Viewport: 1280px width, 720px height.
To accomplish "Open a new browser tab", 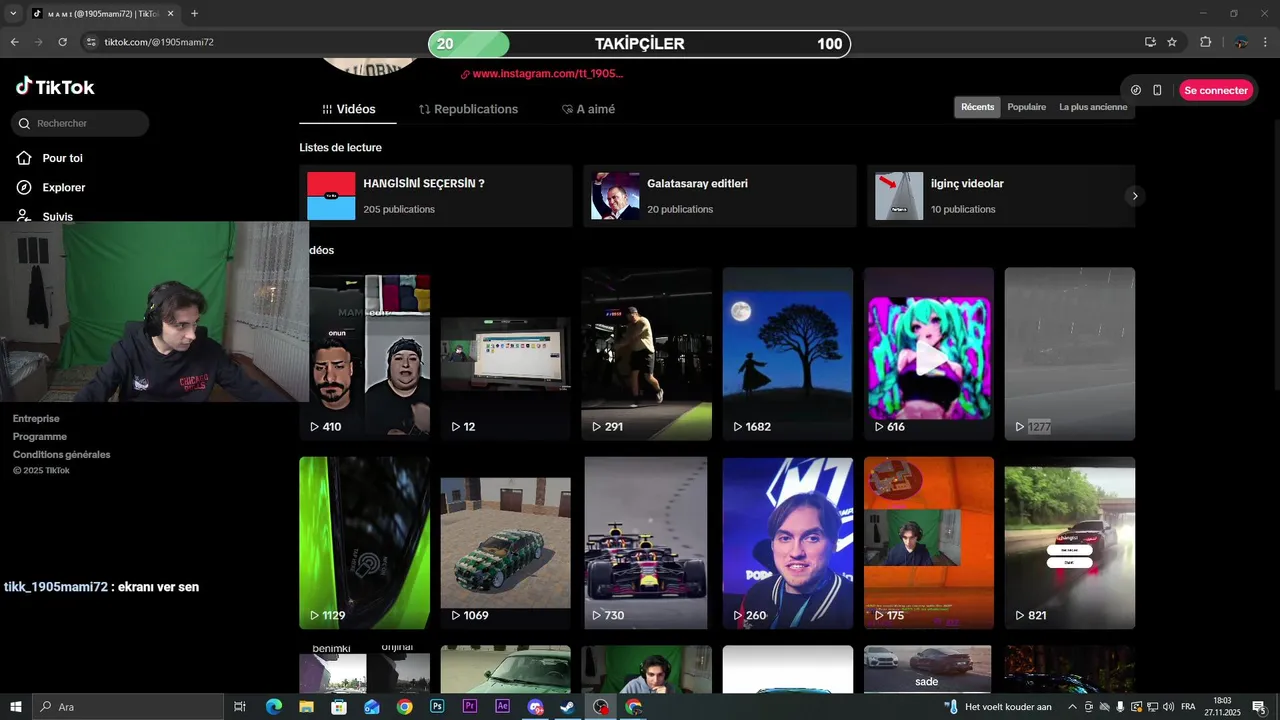I will [194, 14].
